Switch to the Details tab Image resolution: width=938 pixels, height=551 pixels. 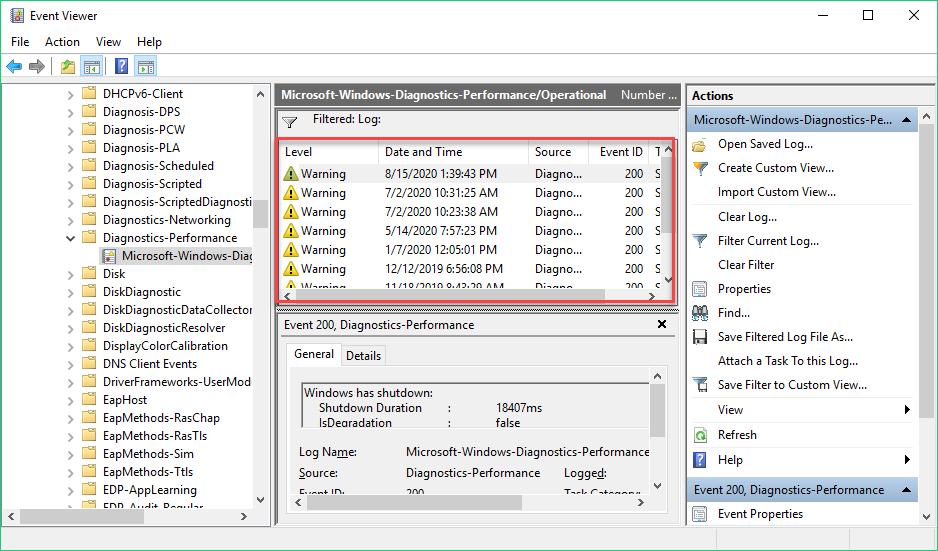point(363,356)
